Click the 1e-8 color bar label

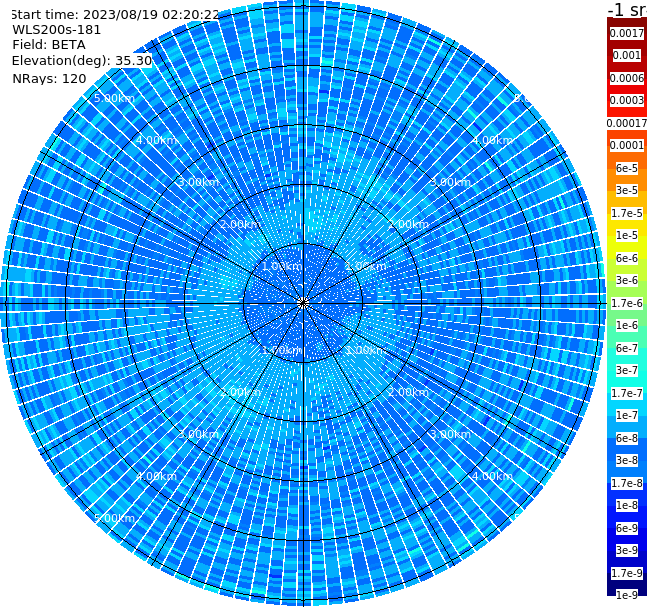pos(627,505)
